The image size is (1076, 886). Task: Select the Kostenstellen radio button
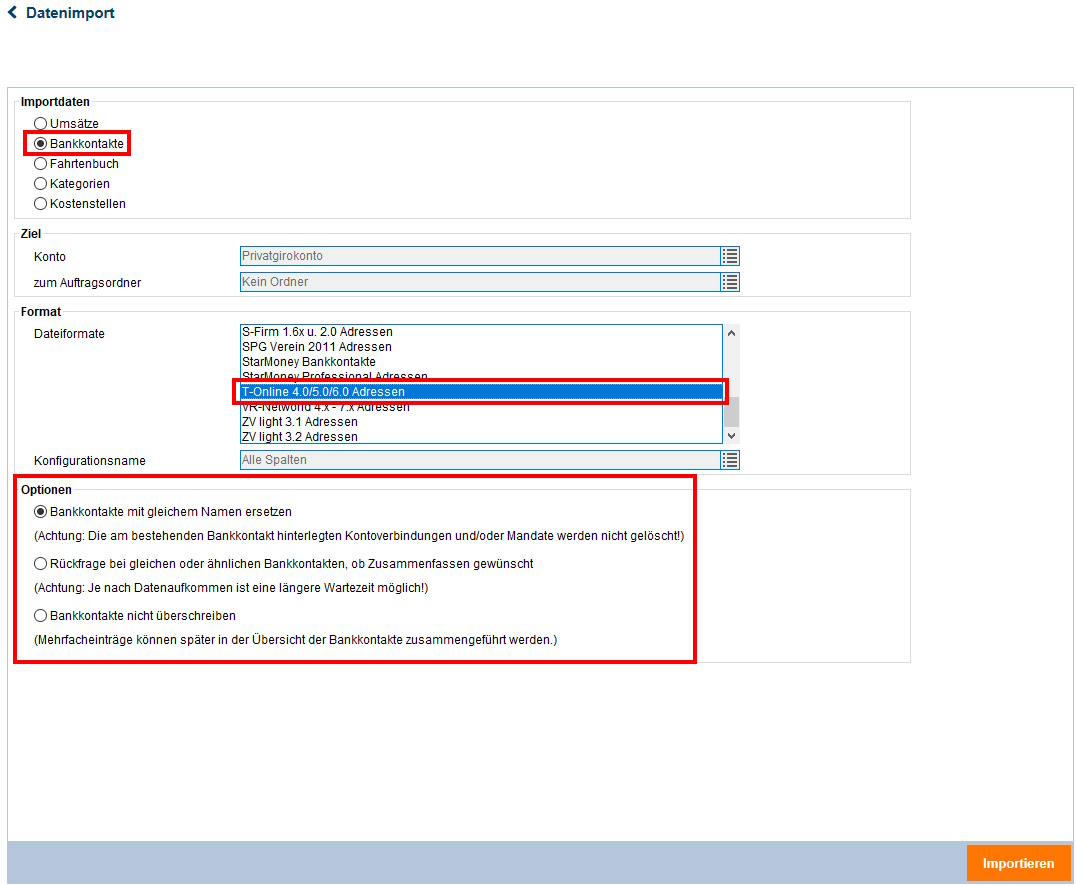(x=41, y=204)
